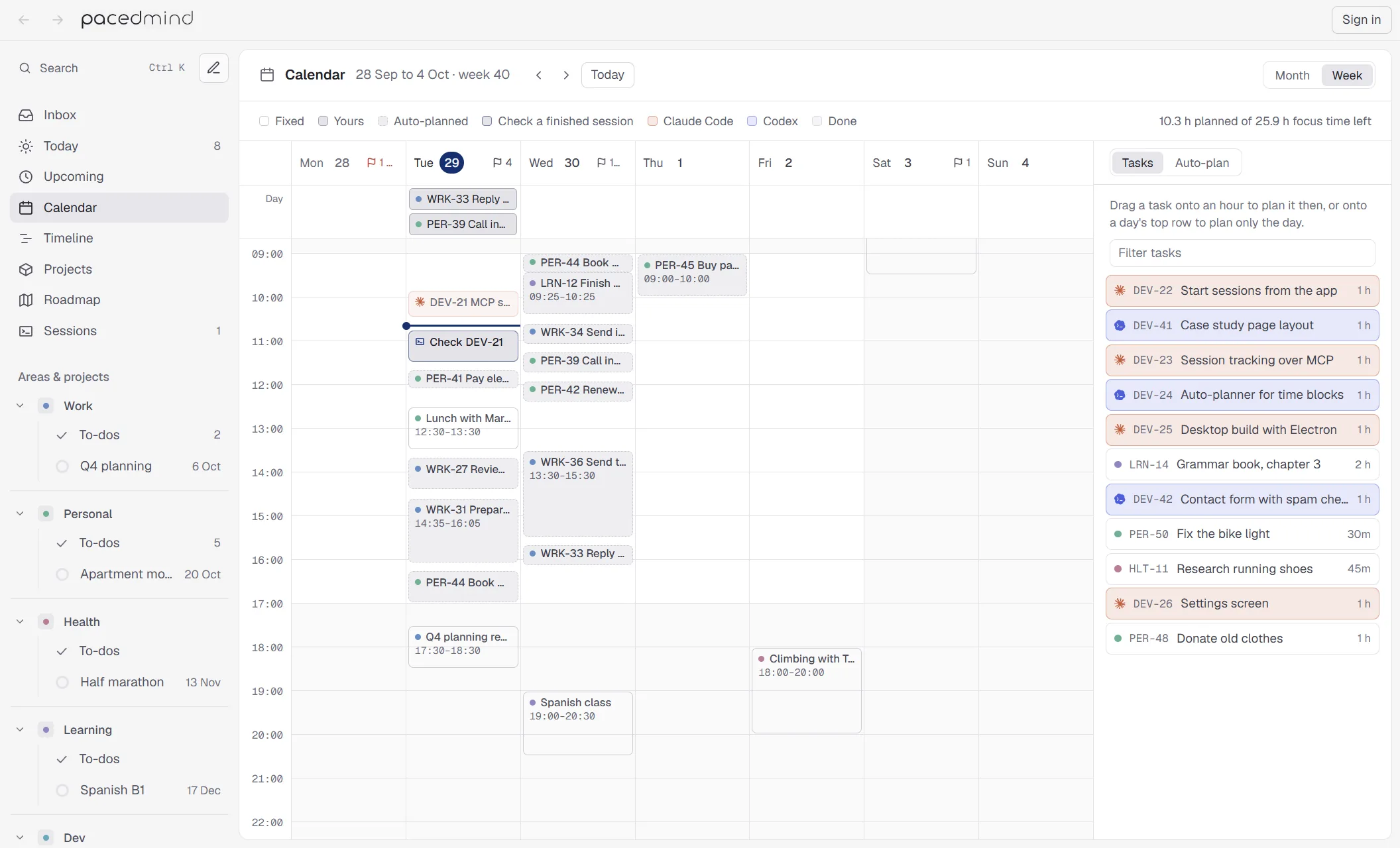Viewport: 1400px width, 848px height.
Task: Click the Roadmap map icon
Action: pos(26,300)
